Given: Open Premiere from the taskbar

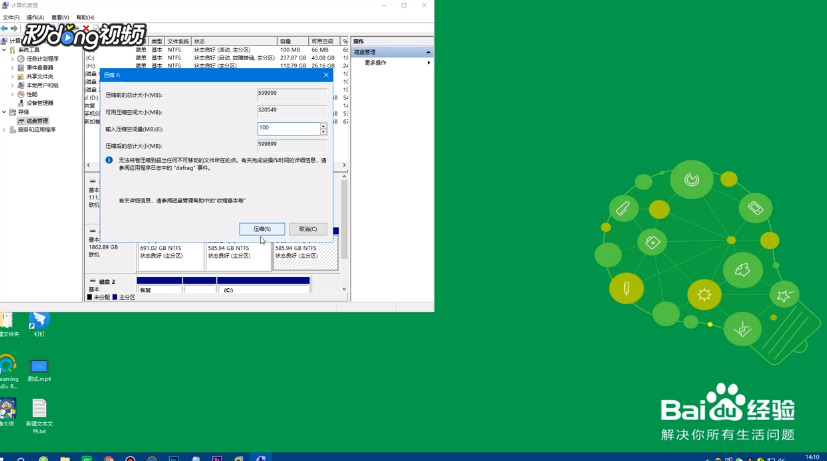Looking at the screenshot, I should [217, 458].
